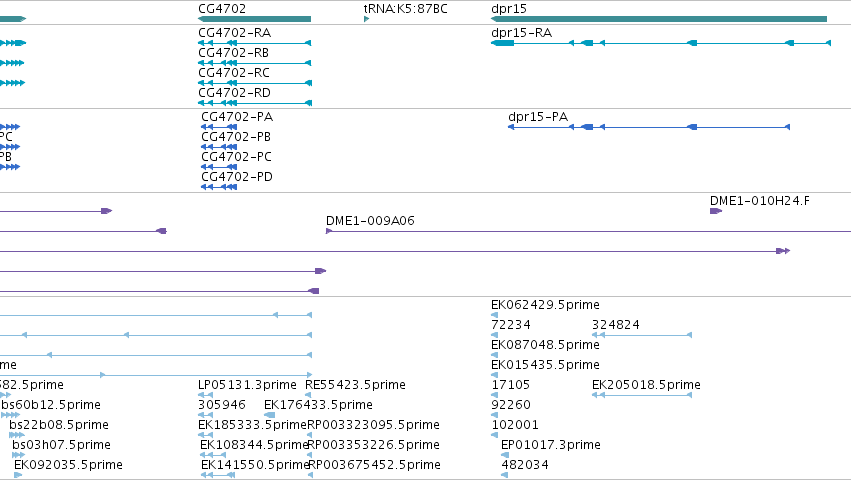Viewport: 851px width, 480px height.
Task: Click the bs22b08.5prime label
Action: [59, 425]
